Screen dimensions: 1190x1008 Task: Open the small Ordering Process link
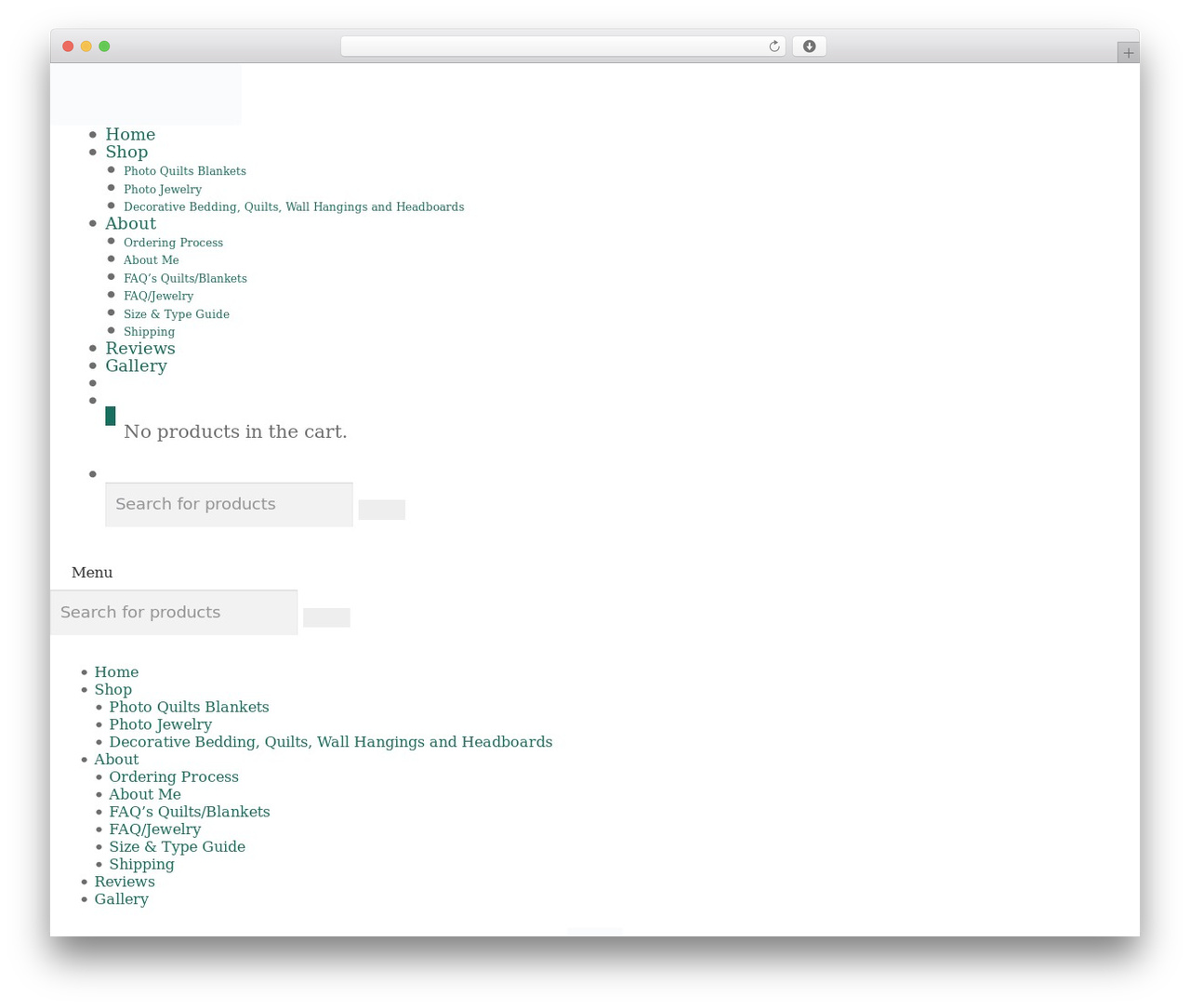coord(173,243)
